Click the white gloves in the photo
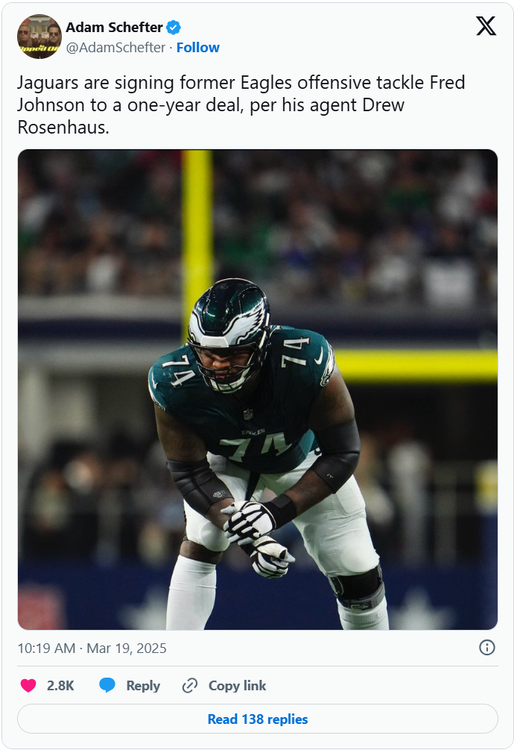 257,537
